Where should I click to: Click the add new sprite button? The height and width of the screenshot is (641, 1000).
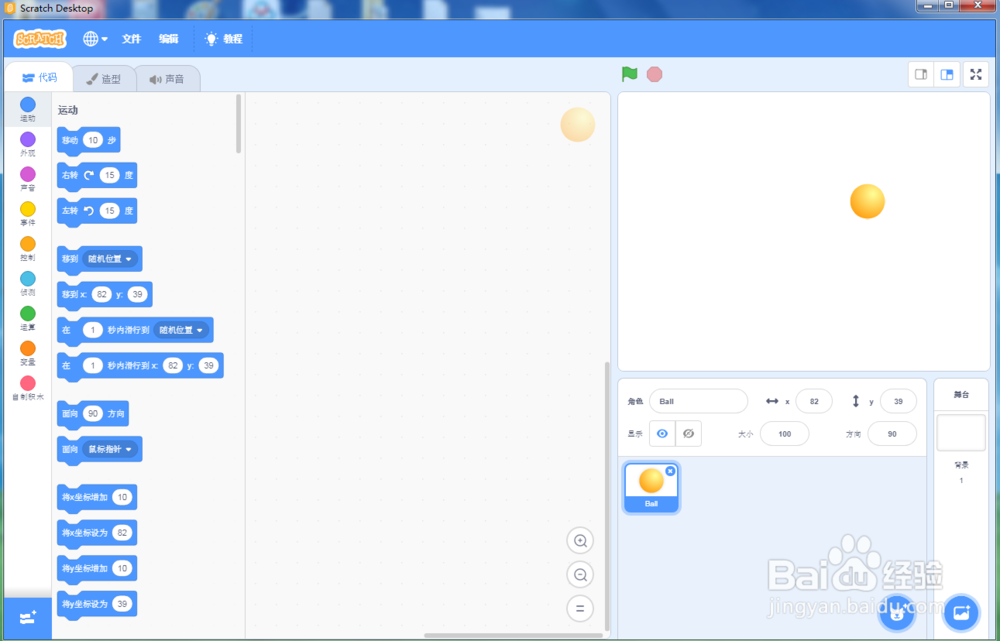click(897, 613)
